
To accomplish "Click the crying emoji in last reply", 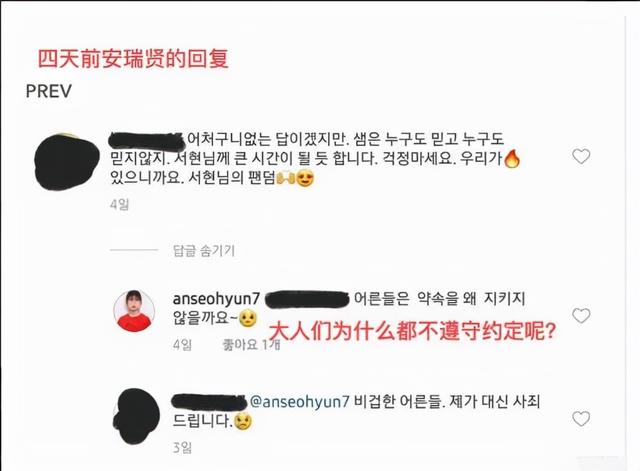I will [x=243, y=421].
